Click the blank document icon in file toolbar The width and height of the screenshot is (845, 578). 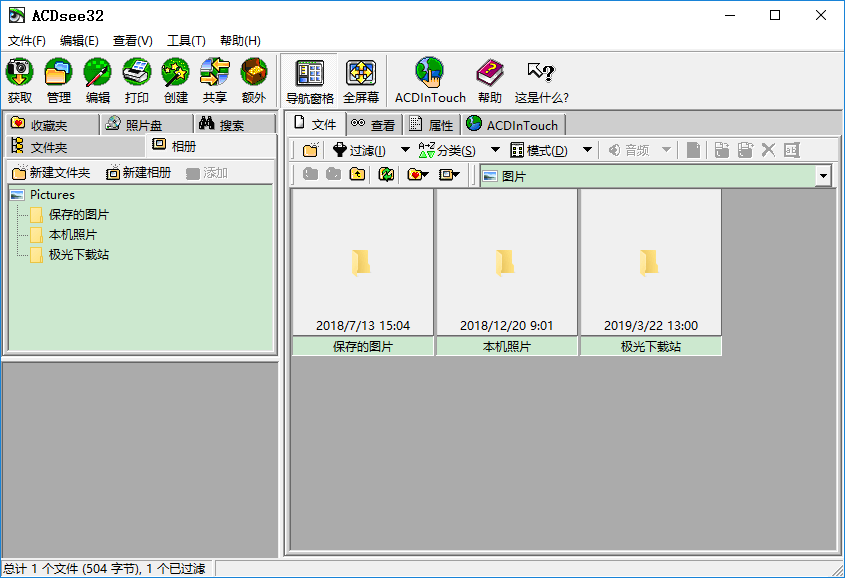tap(694, 150)
